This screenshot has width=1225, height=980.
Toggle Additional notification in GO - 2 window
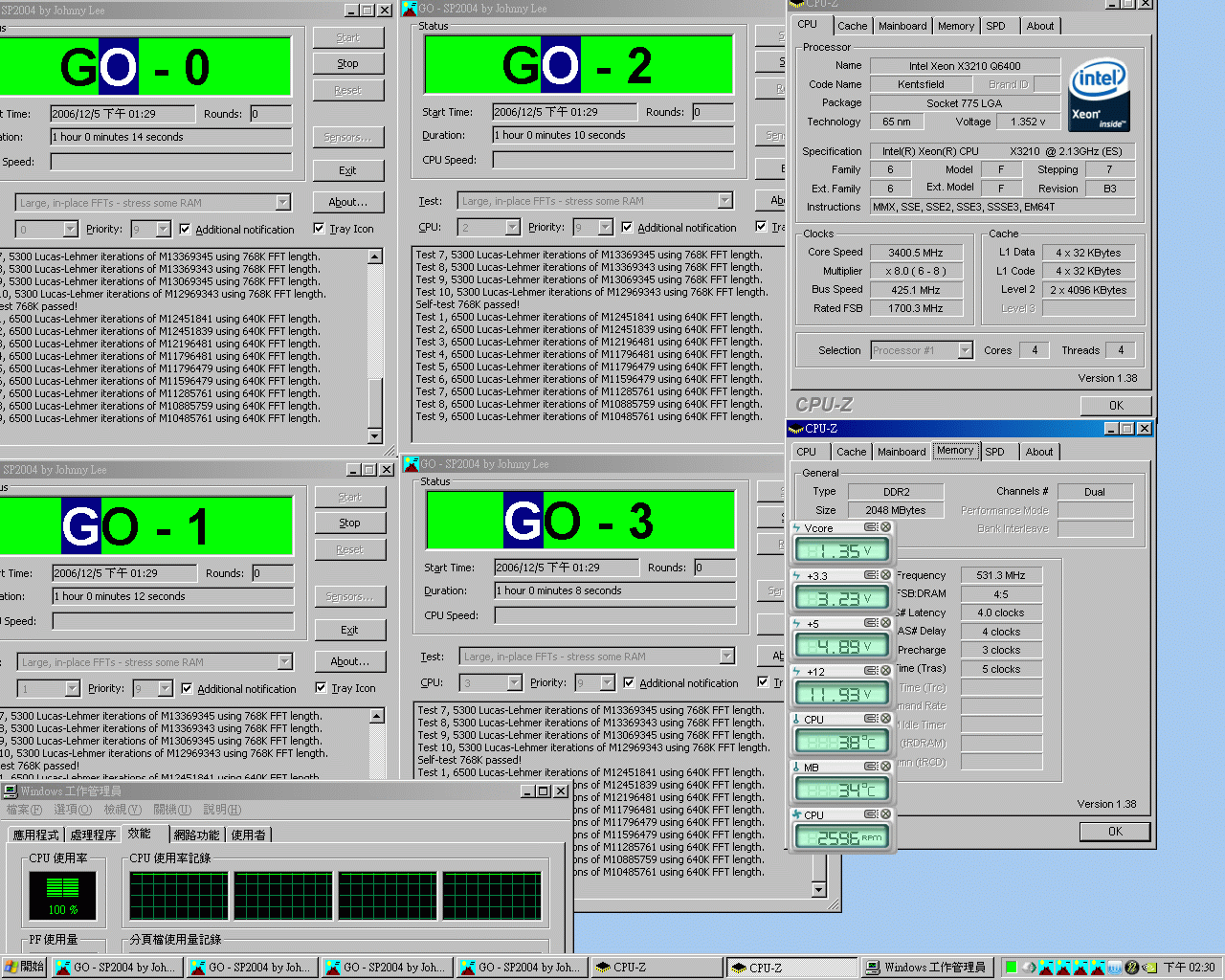pyautogui.click(x=679, y=228)
